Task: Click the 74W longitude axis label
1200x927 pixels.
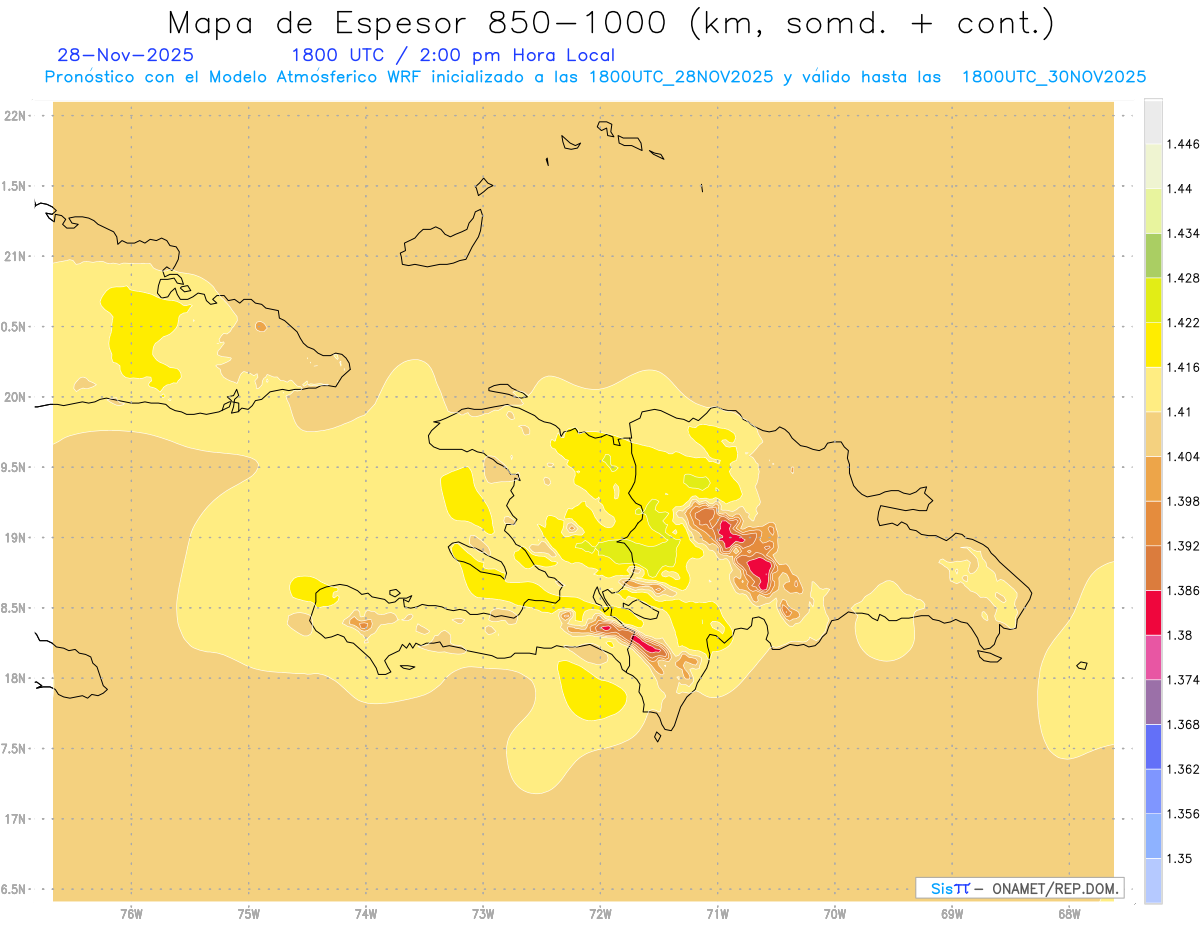Action: point(366,913)
